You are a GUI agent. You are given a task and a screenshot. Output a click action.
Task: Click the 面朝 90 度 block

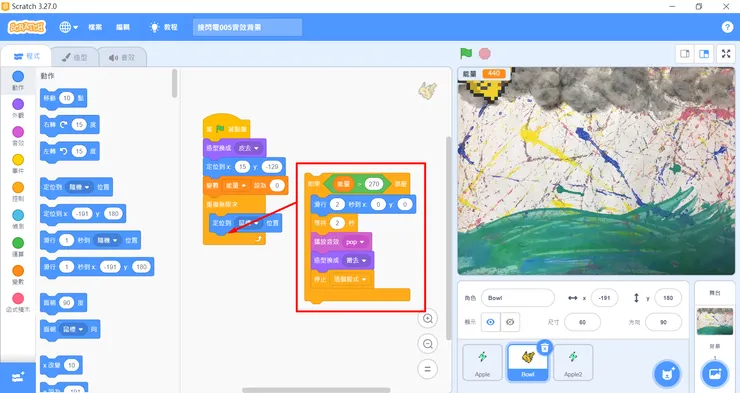click(x=63, y=303)
